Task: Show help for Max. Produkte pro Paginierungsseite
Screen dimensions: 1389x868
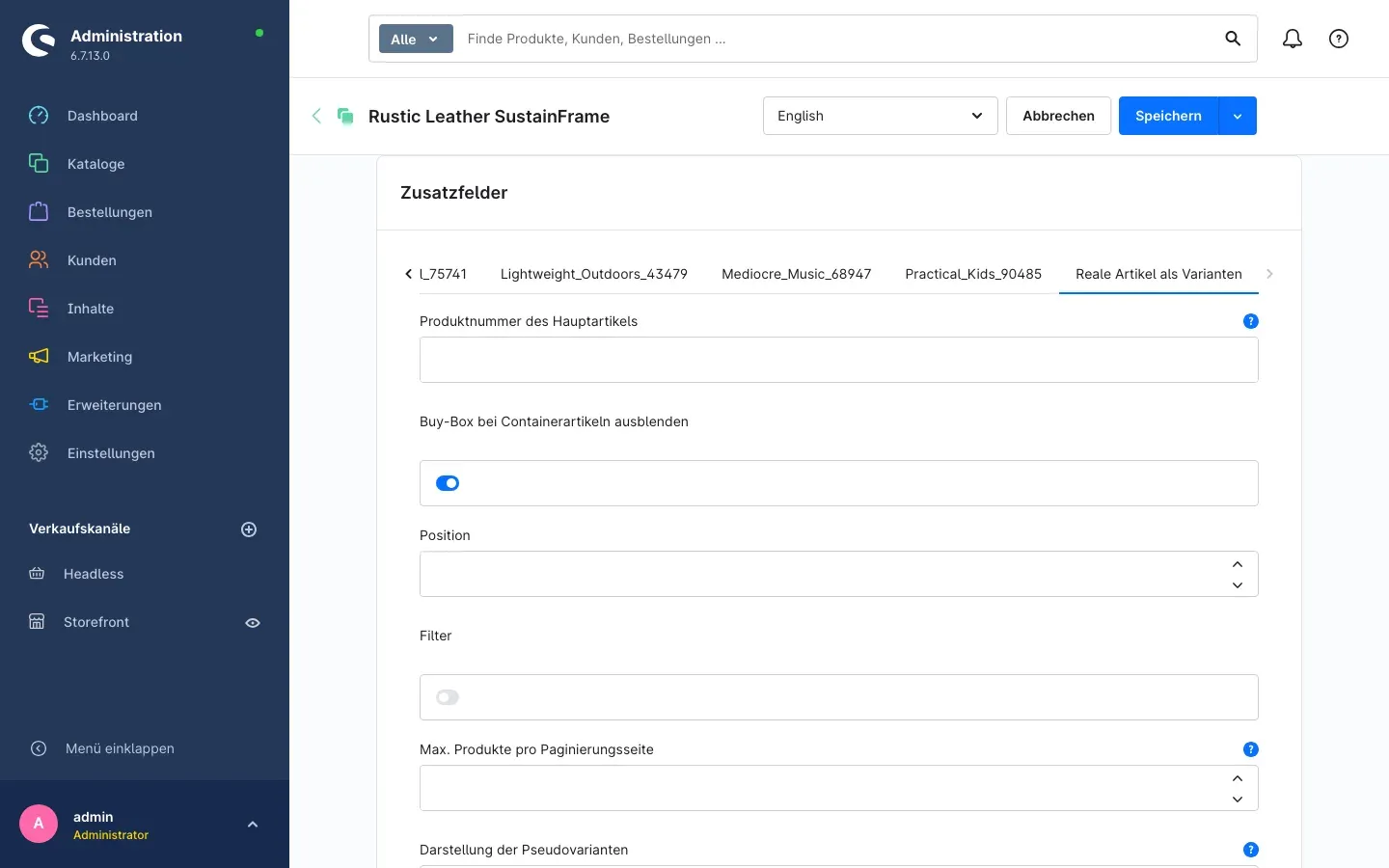Action: 1251,749
